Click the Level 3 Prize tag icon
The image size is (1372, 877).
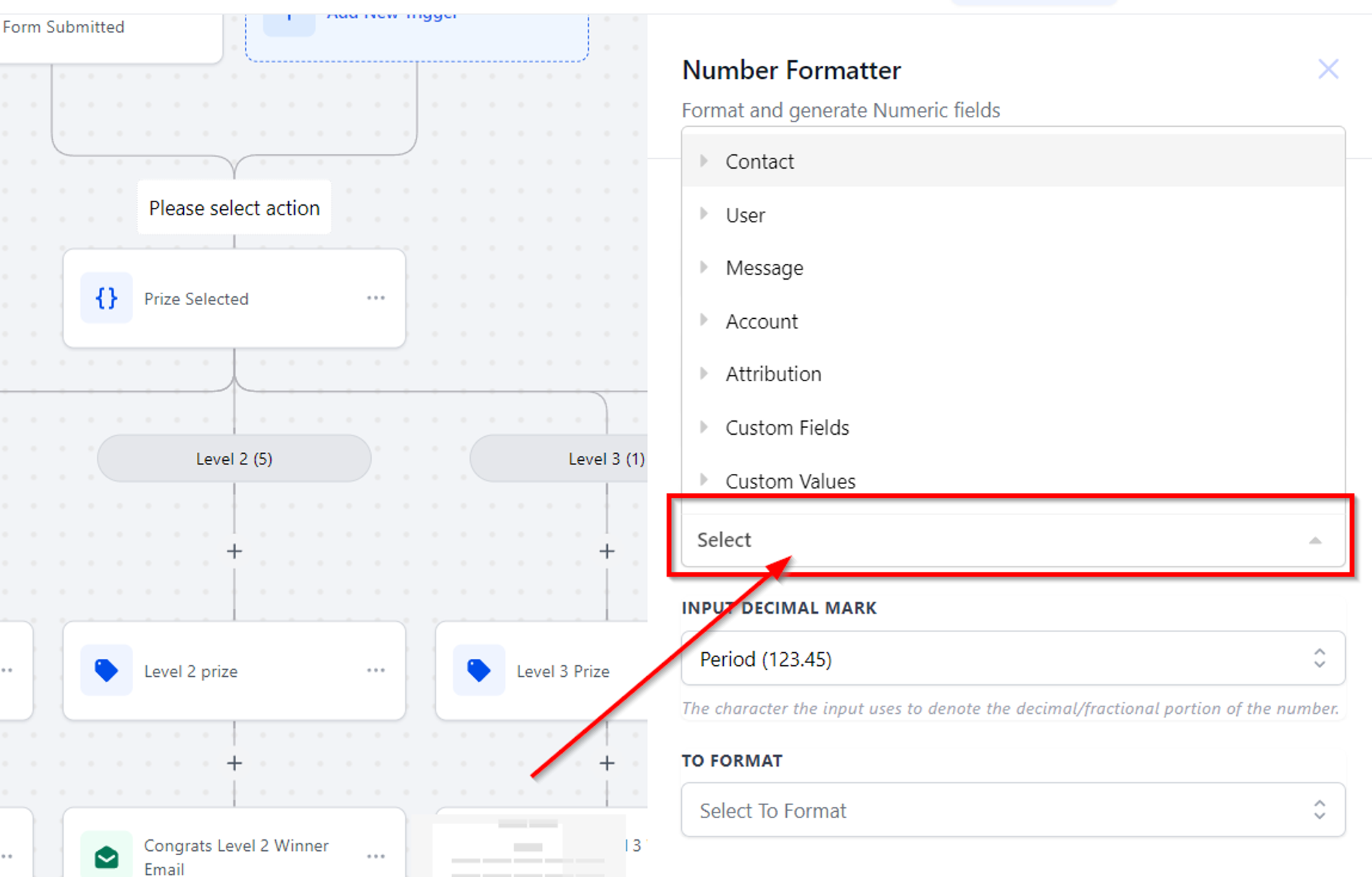479,671
